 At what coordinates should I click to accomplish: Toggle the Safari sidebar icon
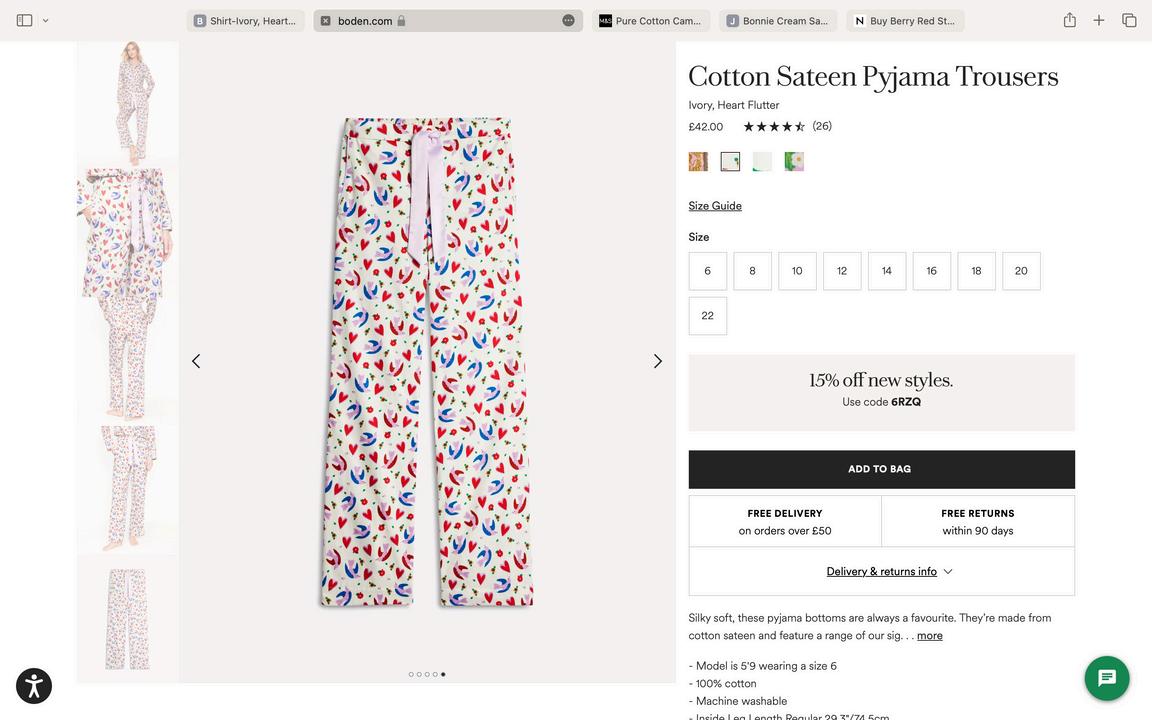[25, 20]
